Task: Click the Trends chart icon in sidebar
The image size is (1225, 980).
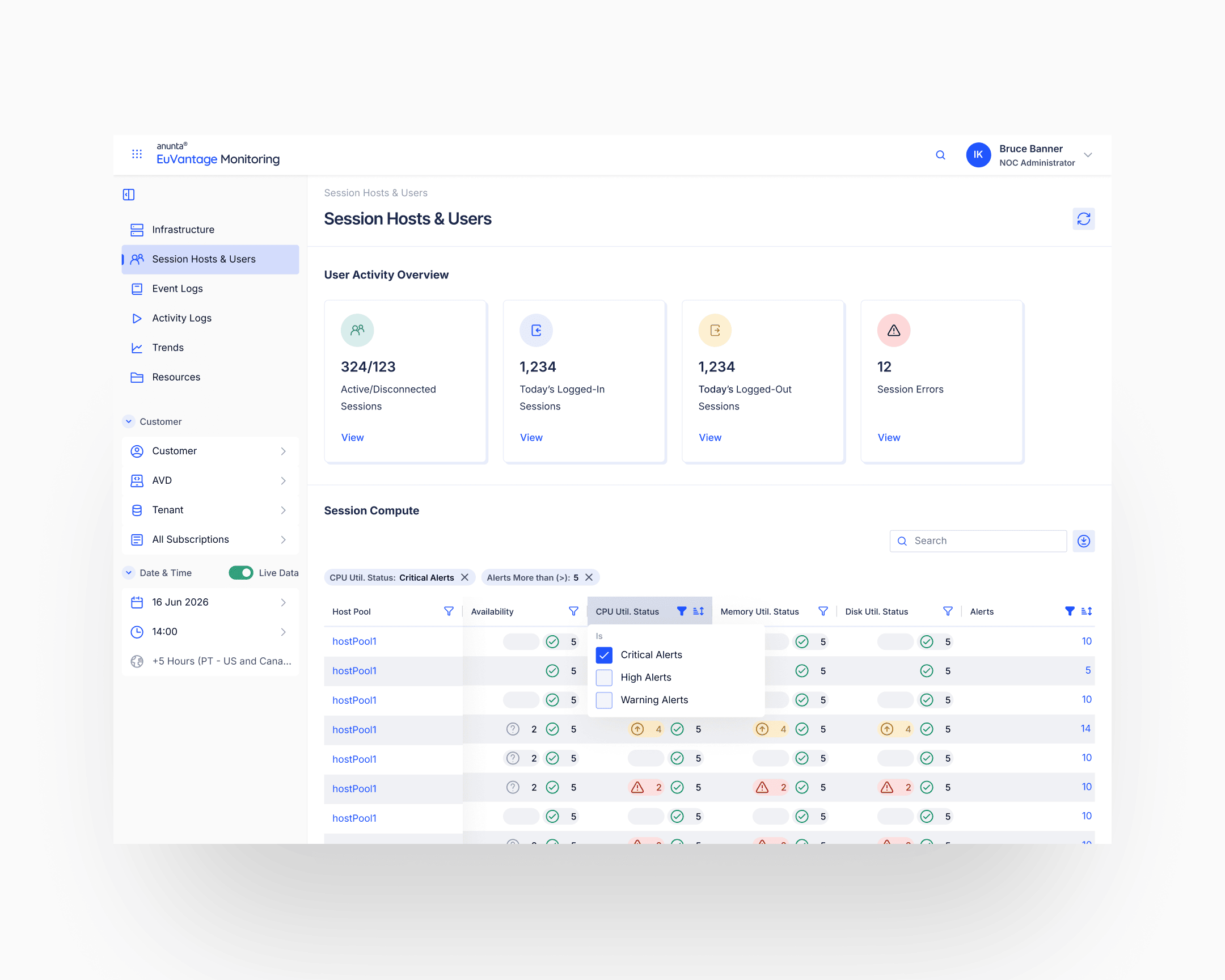Action: tap(137, 347)
